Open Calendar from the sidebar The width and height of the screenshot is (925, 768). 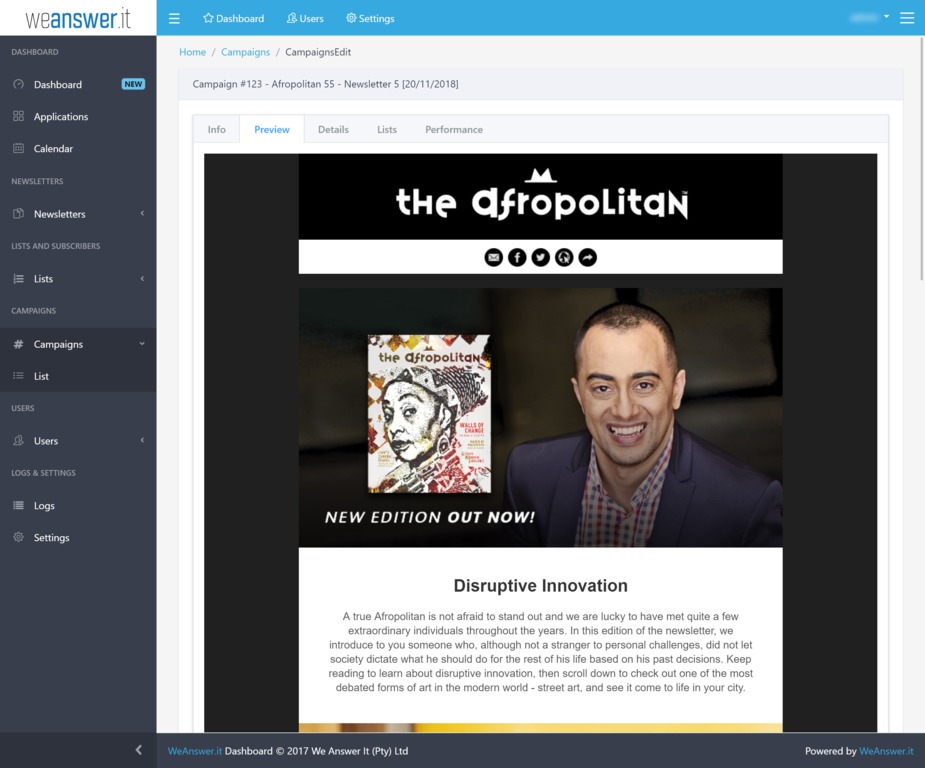coord(53,149)
